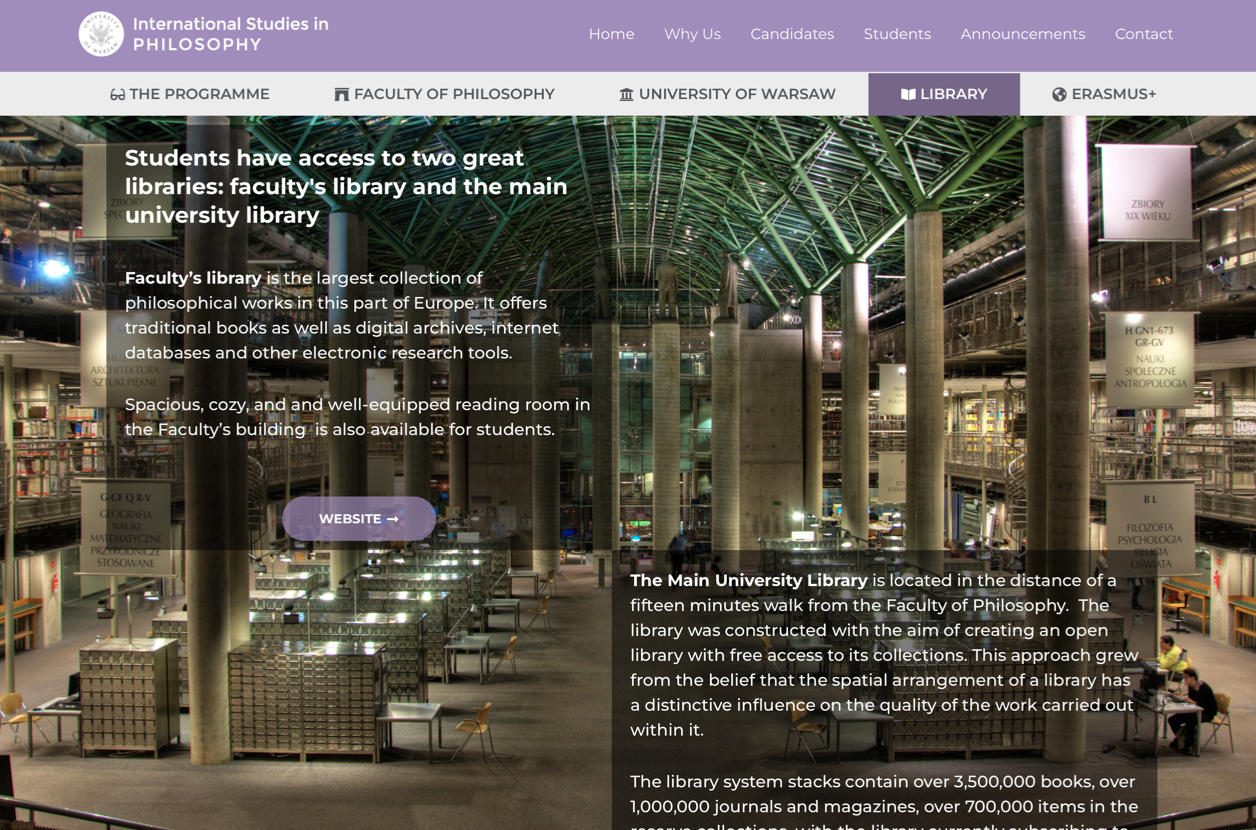Go to the Home page
This screenshot has height=830, width=1256.
click(611, 34)
